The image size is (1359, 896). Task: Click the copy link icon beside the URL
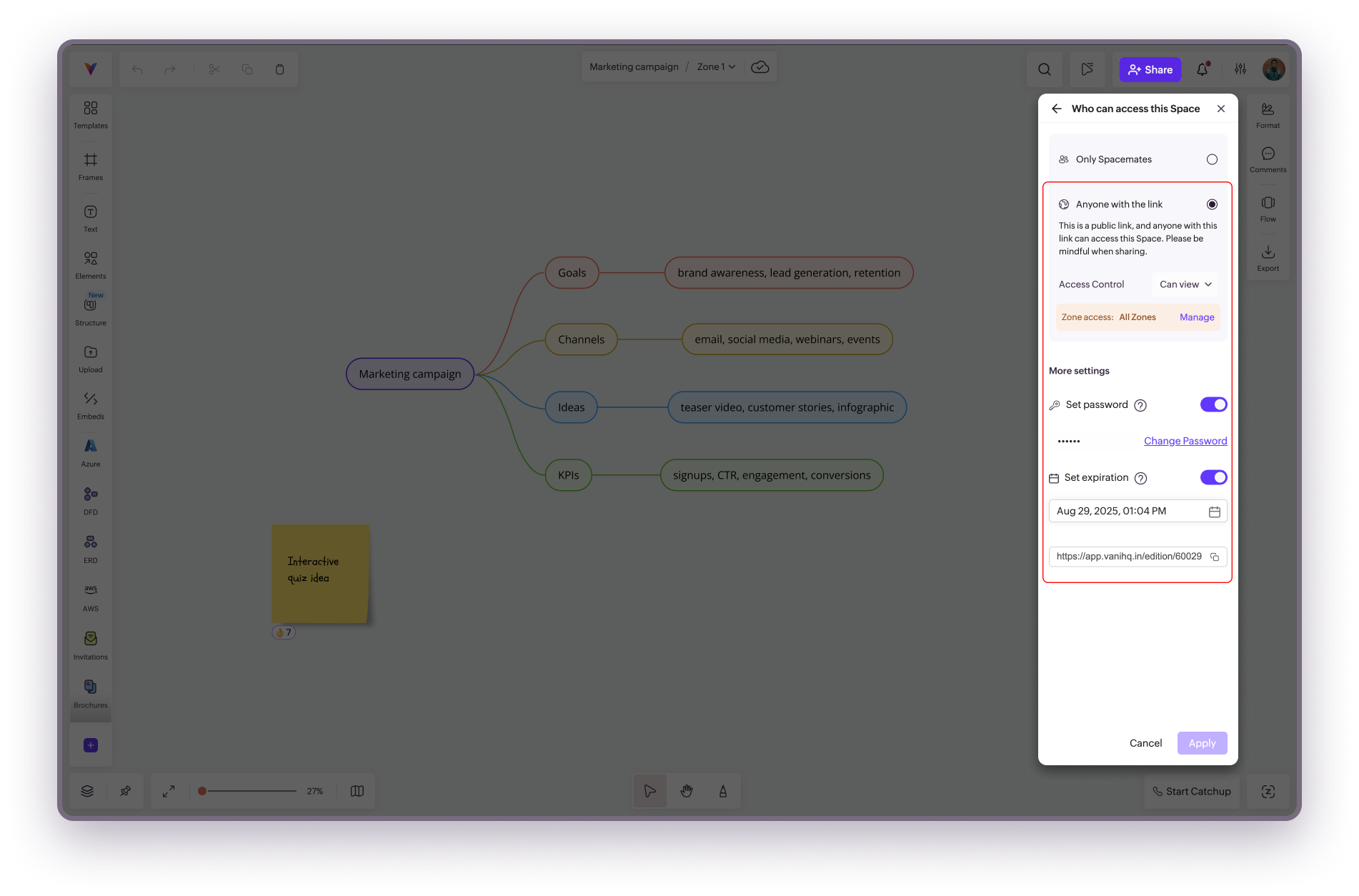1215,557
